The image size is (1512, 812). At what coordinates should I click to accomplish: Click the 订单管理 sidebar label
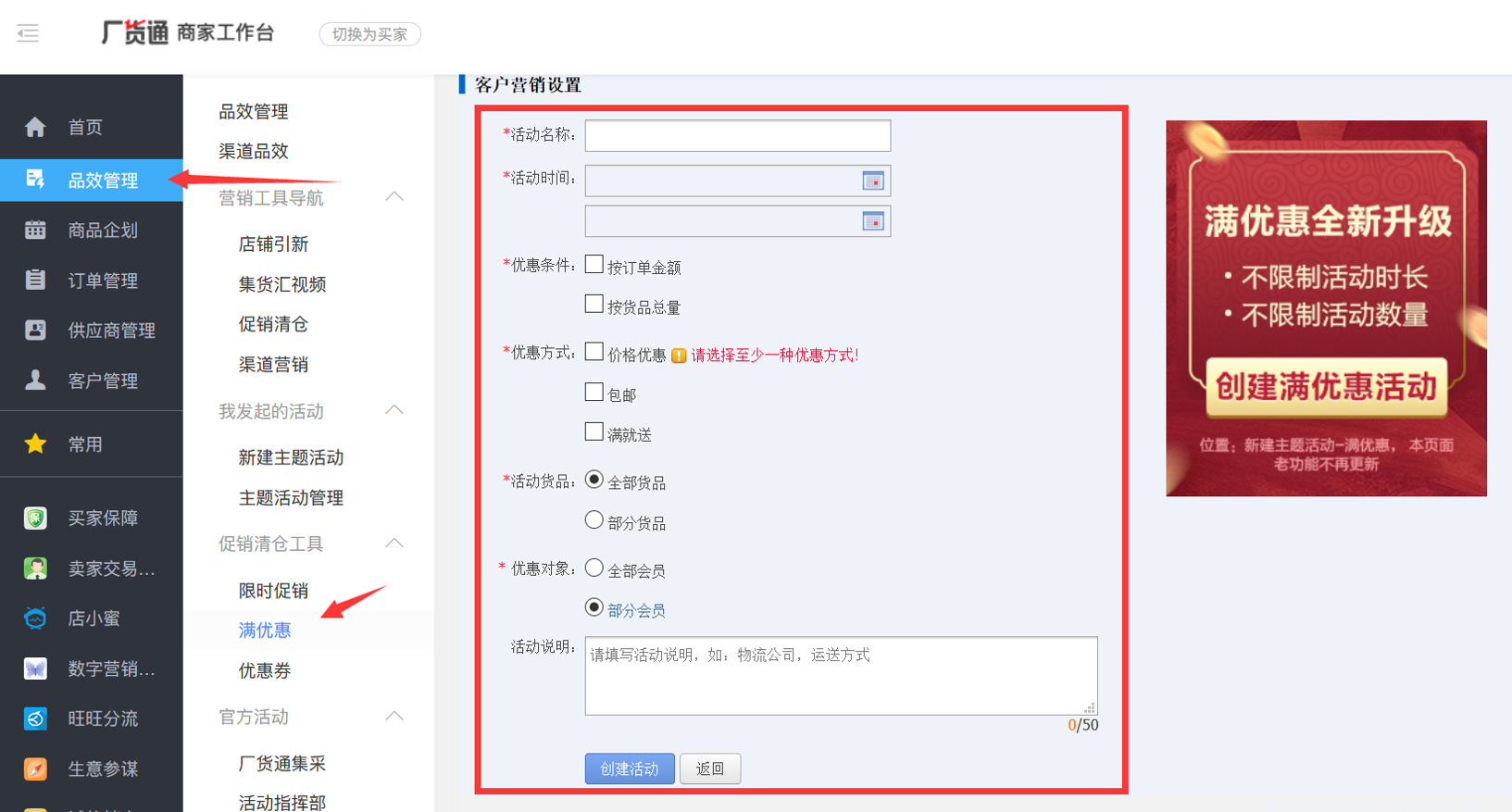(103, 280)
